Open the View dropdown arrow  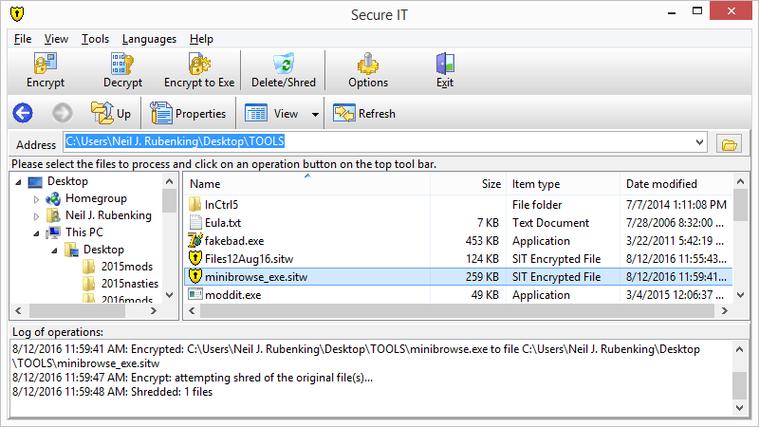click(315, 114)
